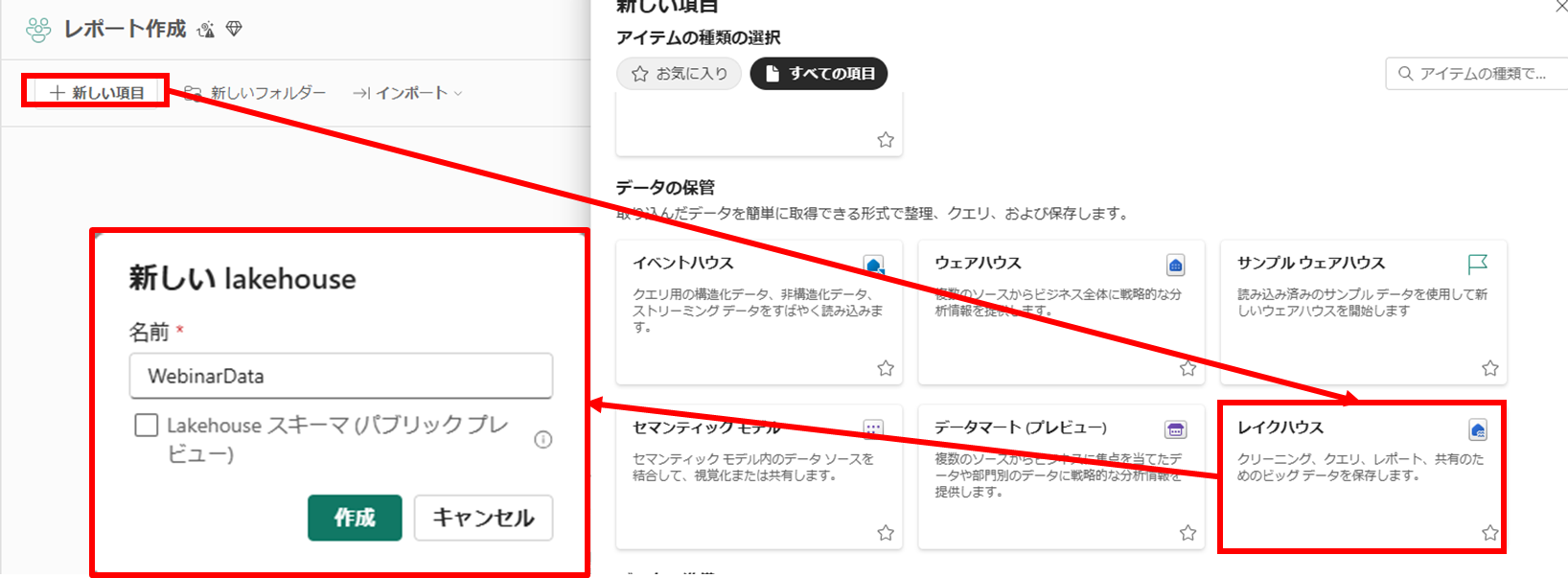
Task: Click the document icon in すべての項目 pill
Action: (772, 74)
